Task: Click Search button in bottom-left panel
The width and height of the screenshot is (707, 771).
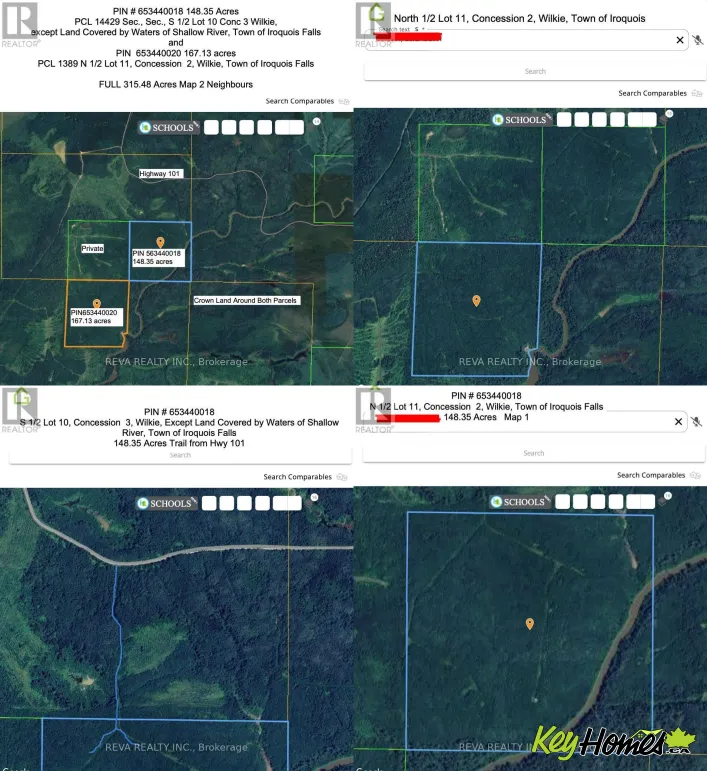Action: point(180,455)
